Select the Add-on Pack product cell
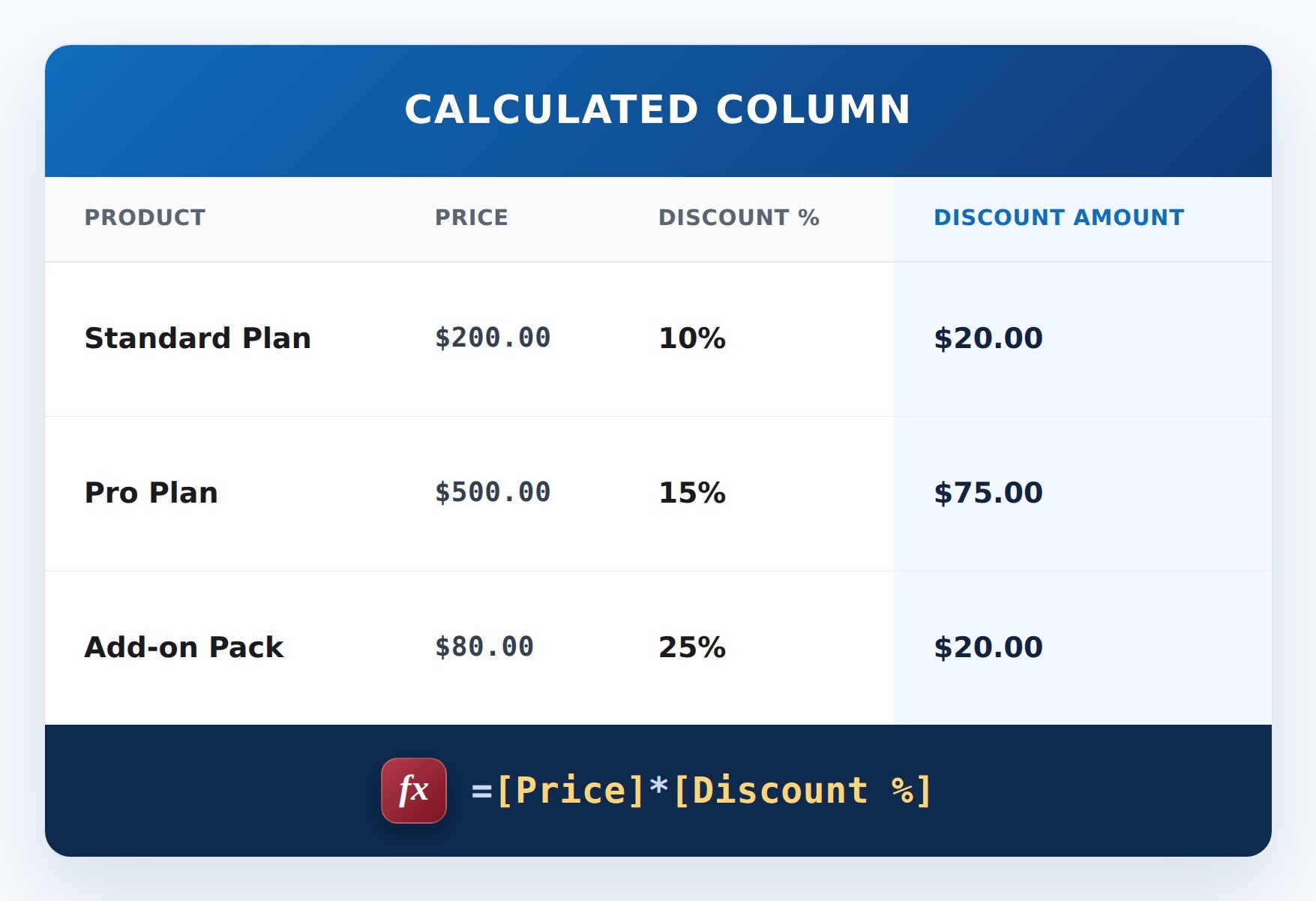The height and width of the screenshot is (901, 1316). click(184, 647)
